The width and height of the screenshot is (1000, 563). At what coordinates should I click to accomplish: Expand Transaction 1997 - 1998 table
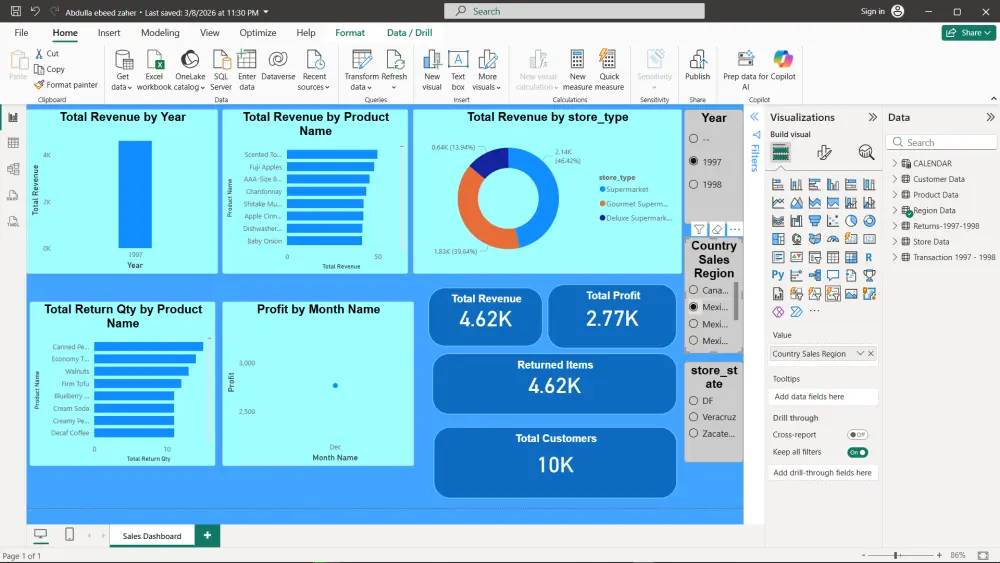895,257
